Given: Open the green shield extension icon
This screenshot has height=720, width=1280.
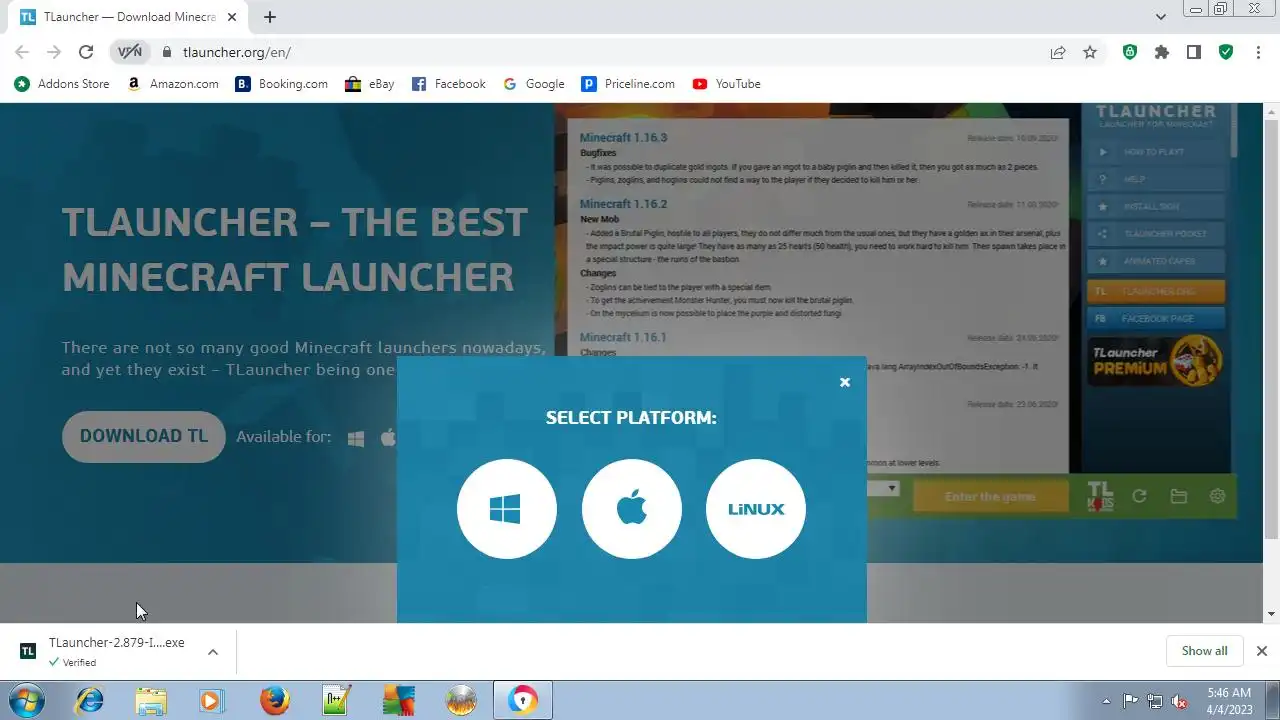Looking at the screenshot, I should point(1130,52).
